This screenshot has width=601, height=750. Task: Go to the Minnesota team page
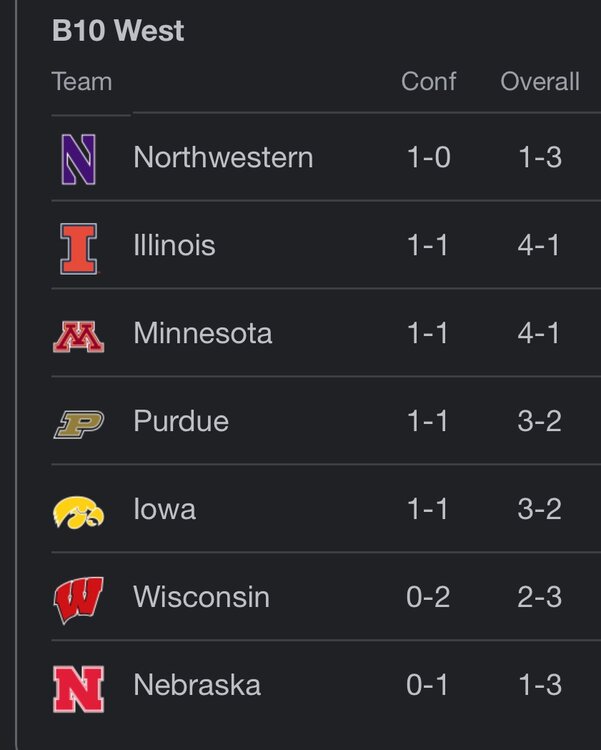point(202,334)
